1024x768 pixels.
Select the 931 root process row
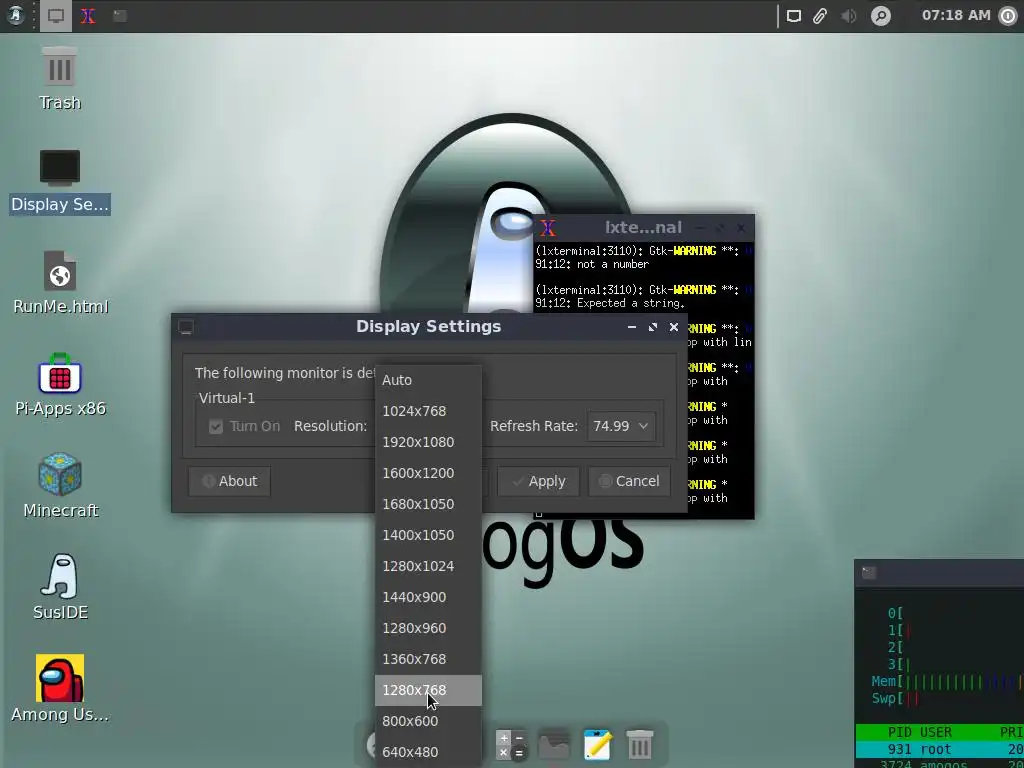[x=940, y=749]
